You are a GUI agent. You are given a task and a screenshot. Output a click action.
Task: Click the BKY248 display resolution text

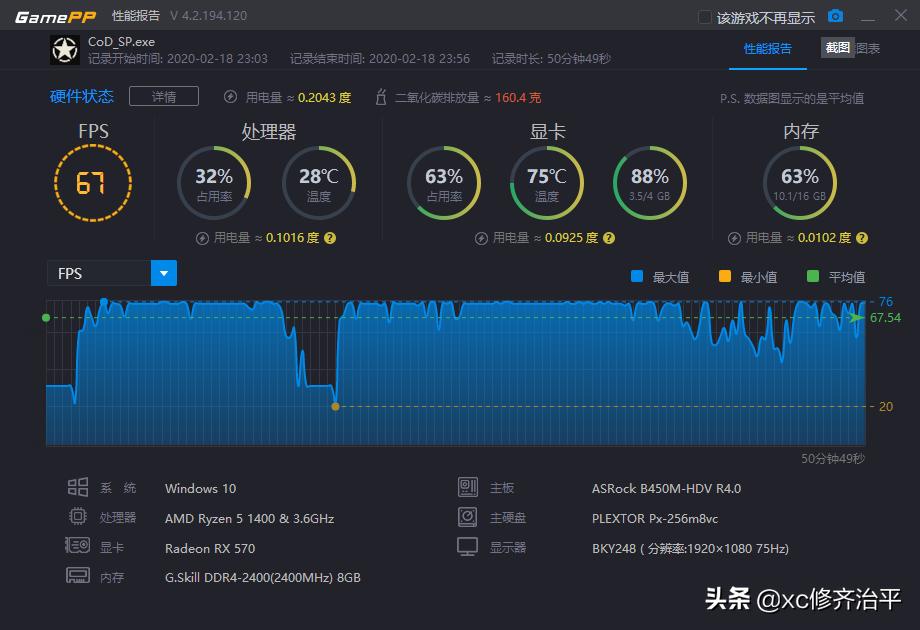click(690, 548)
